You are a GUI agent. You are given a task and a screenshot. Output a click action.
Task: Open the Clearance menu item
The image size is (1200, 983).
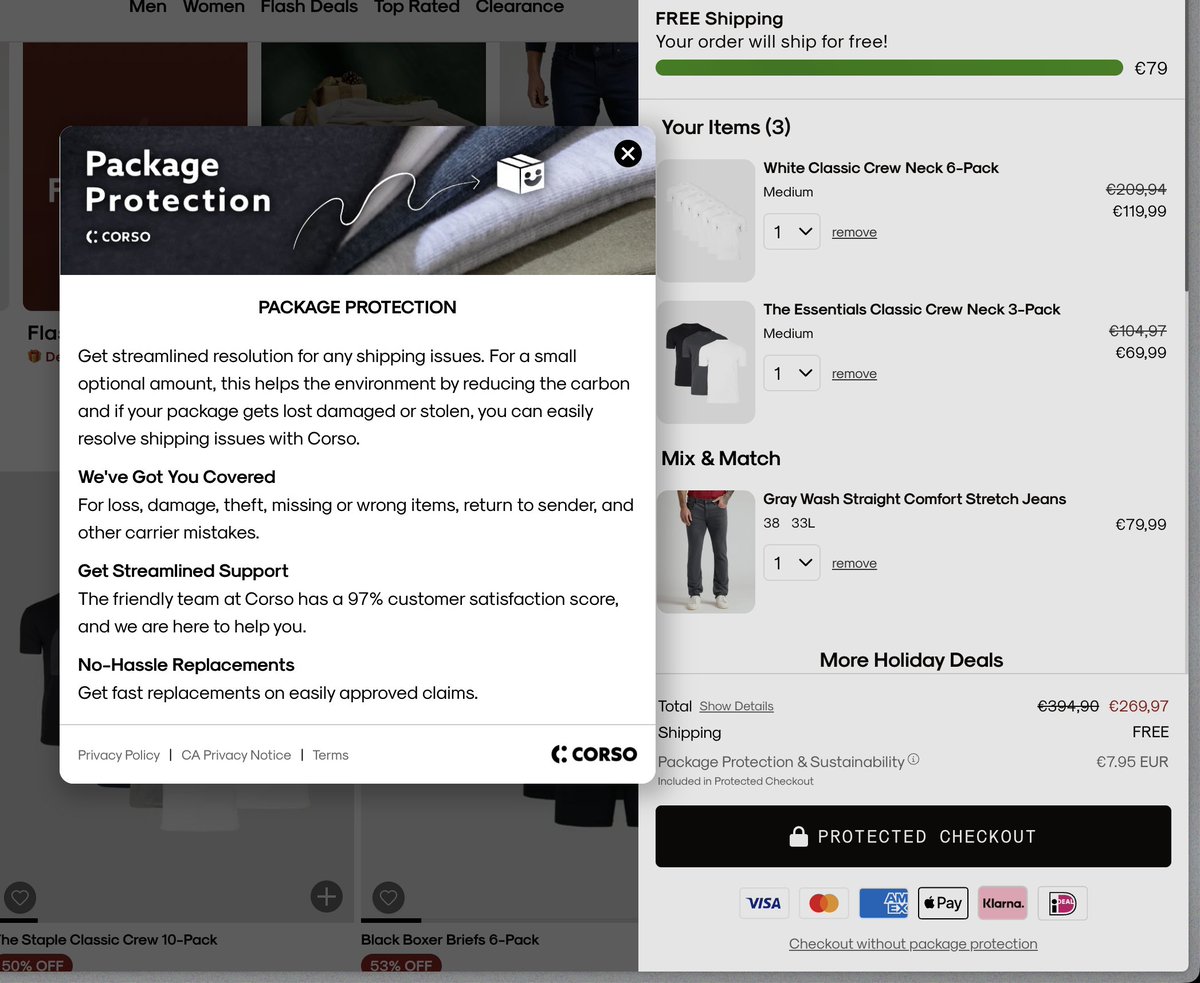point(520,7)
